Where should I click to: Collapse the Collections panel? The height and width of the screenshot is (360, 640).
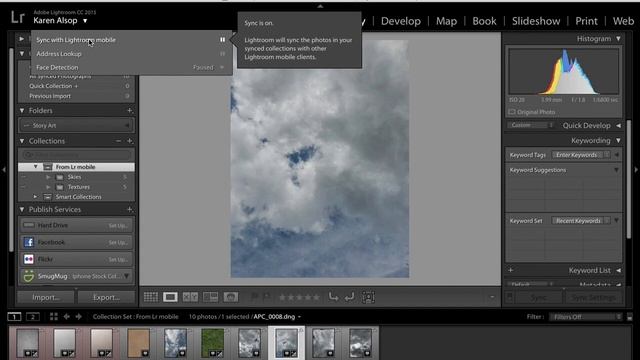tap(22, 141)
